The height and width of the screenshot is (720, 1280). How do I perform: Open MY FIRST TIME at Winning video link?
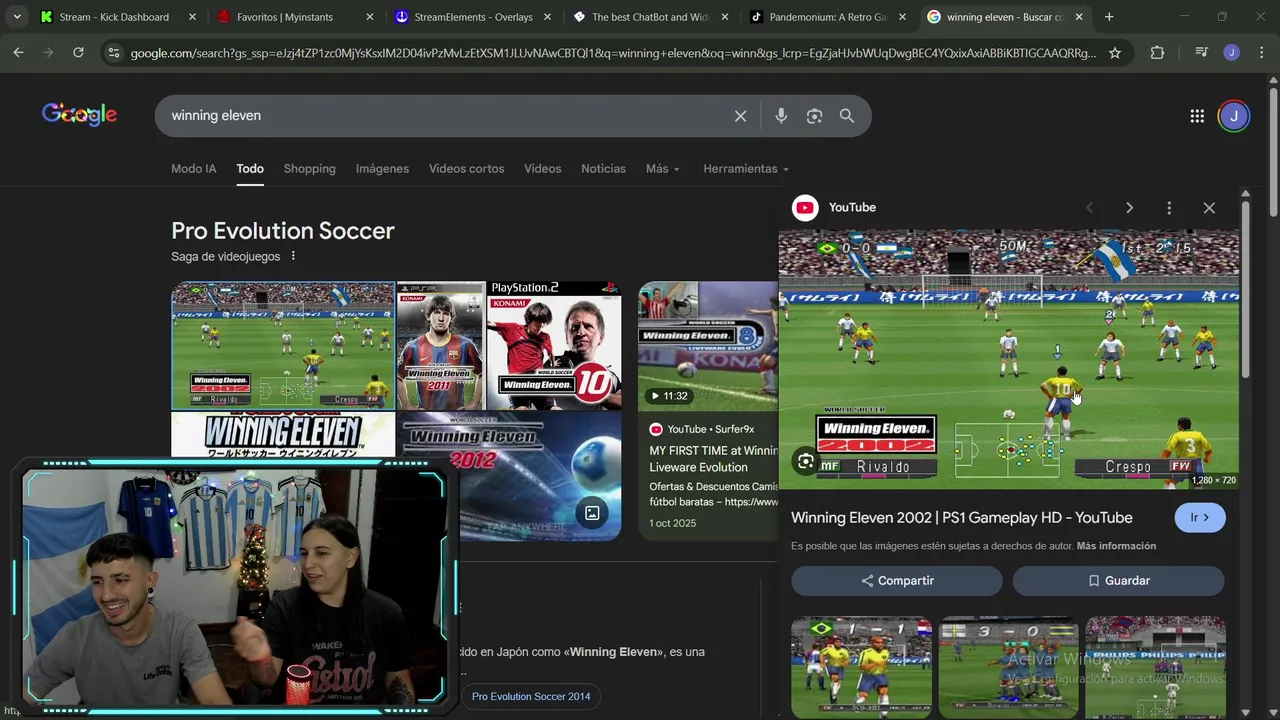(x=713, y=459)
